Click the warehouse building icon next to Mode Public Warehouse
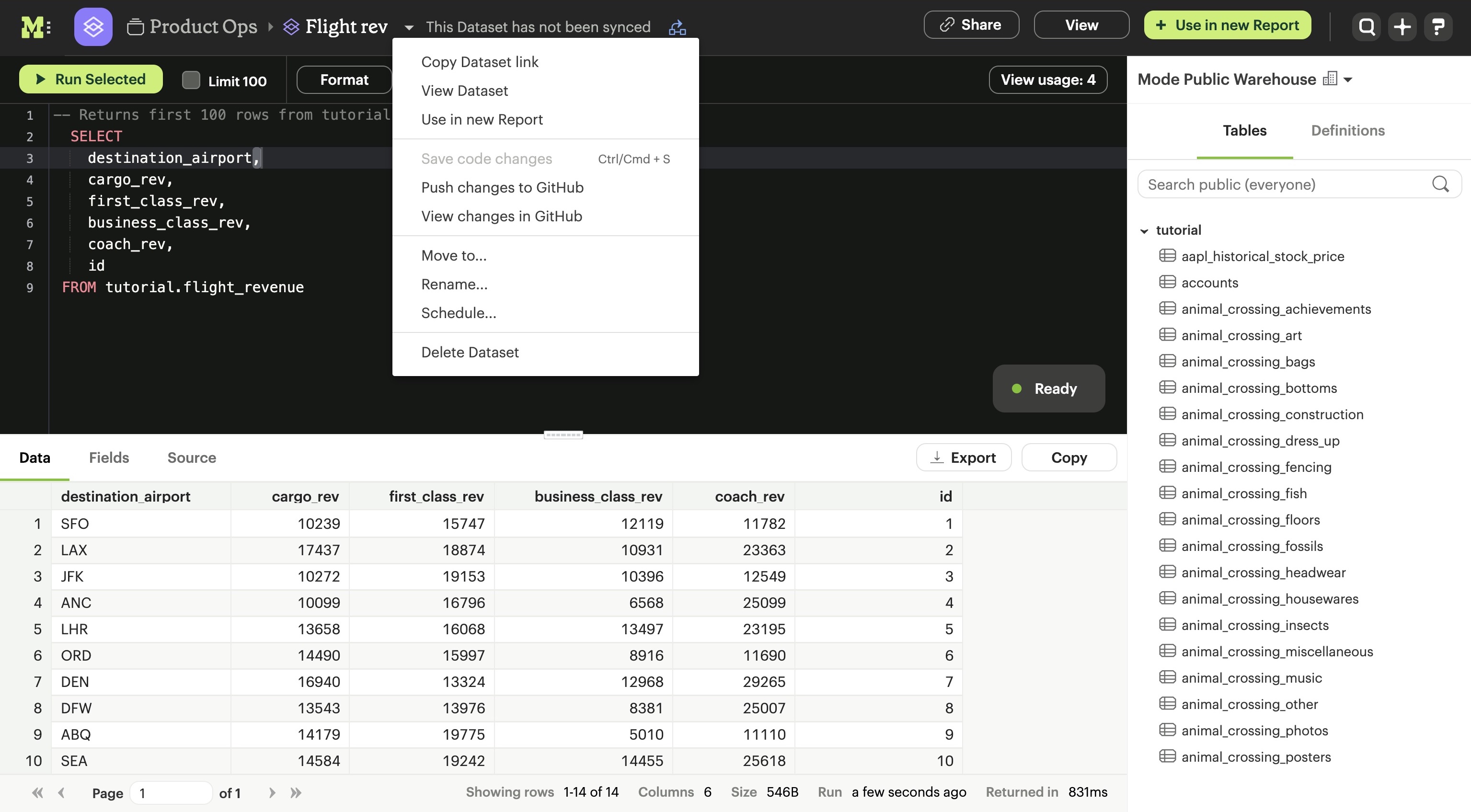Viewport: 1471px width, 812px height. [x=1330, y=79]
